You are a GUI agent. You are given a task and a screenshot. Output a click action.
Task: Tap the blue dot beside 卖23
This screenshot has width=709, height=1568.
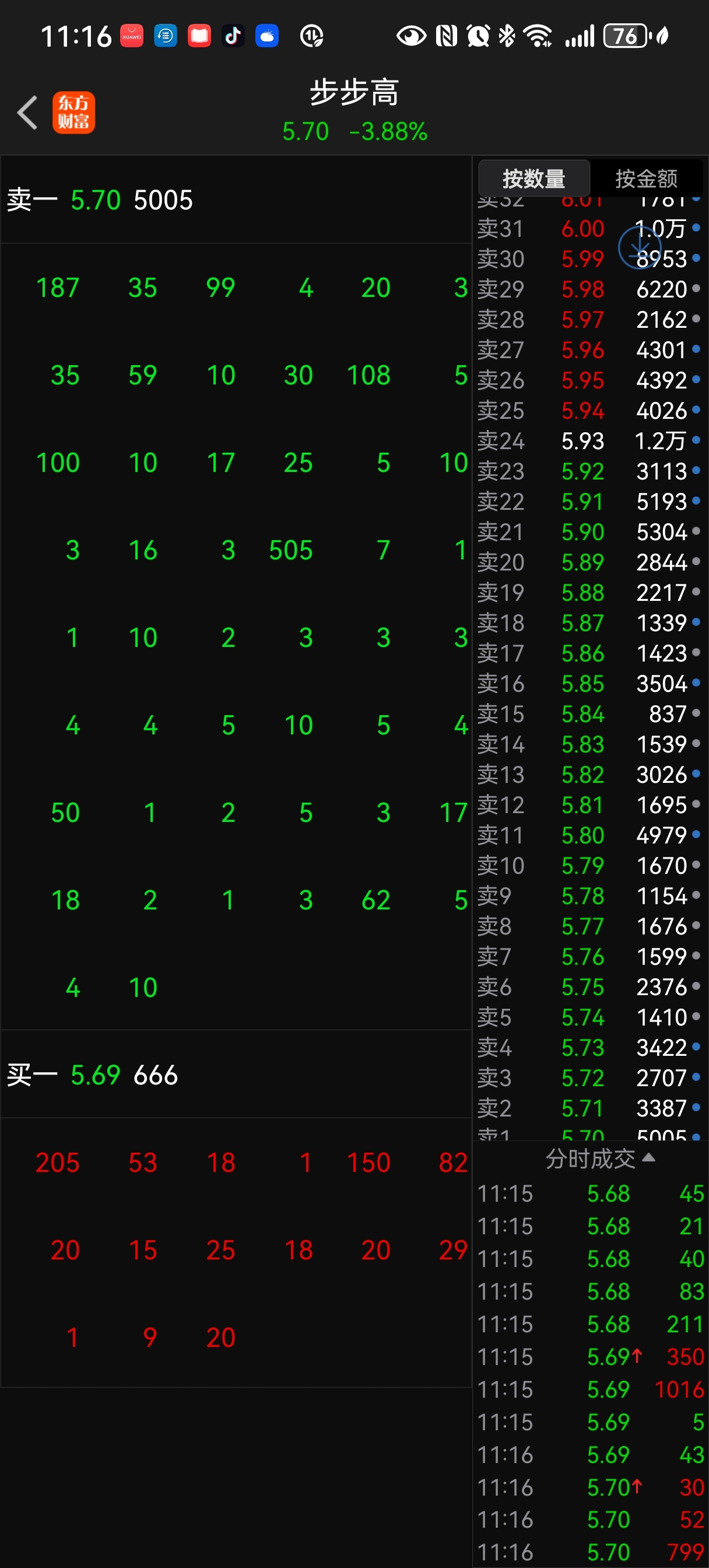point(696,471)
